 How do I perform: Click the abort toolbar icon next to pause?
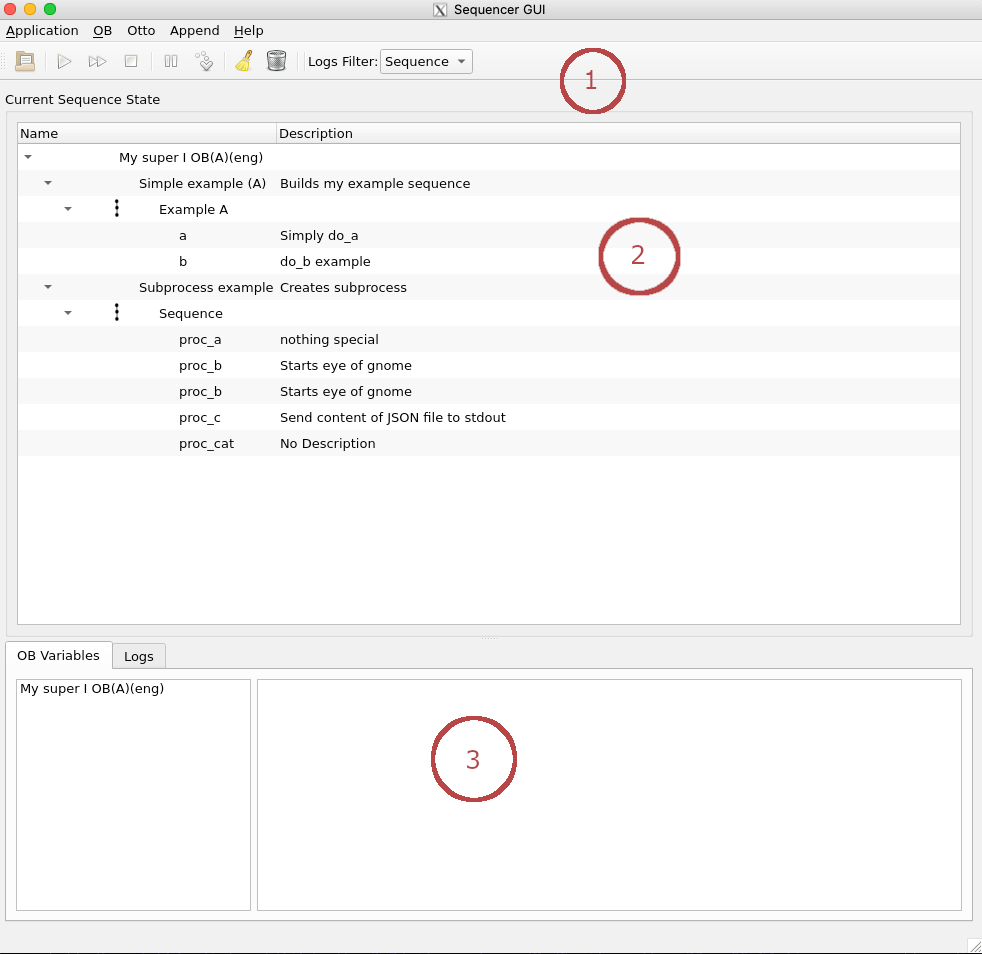point(205,61)
